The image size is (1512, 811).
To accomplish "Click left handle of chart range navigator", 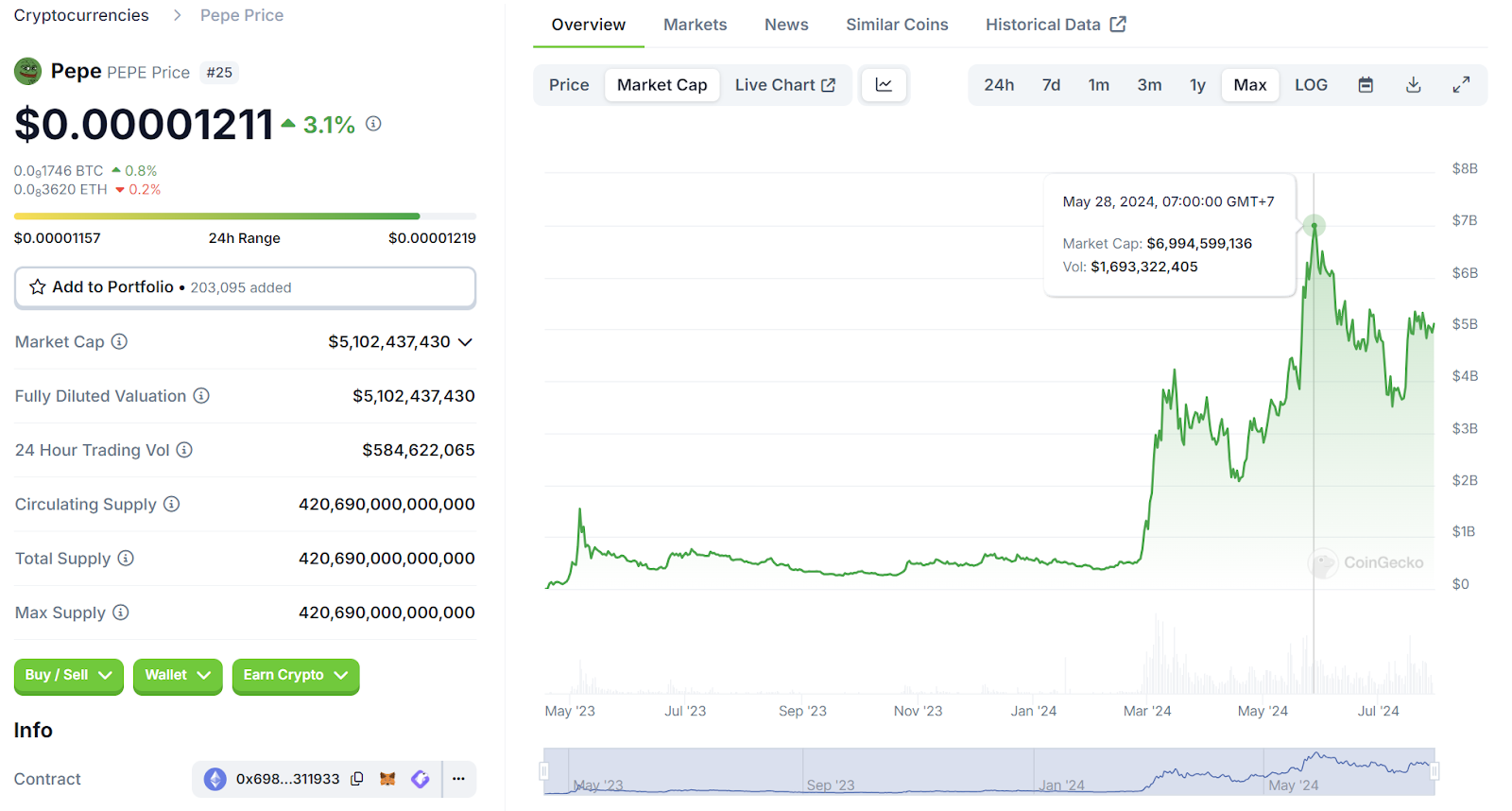I will coord(544,771).
